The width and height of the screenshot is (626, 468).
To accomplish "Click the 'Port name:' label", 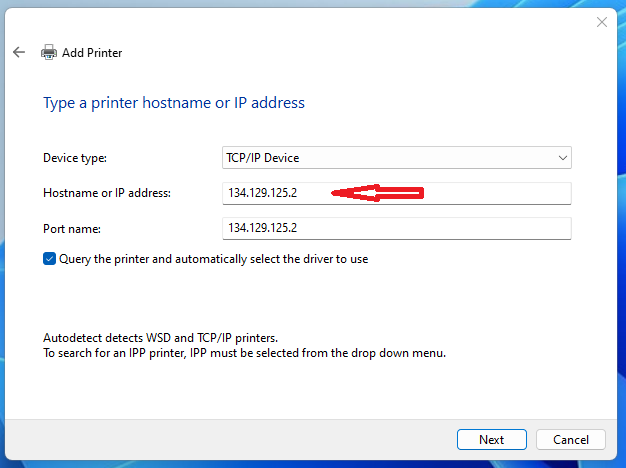I will click(x=72, y=229).
